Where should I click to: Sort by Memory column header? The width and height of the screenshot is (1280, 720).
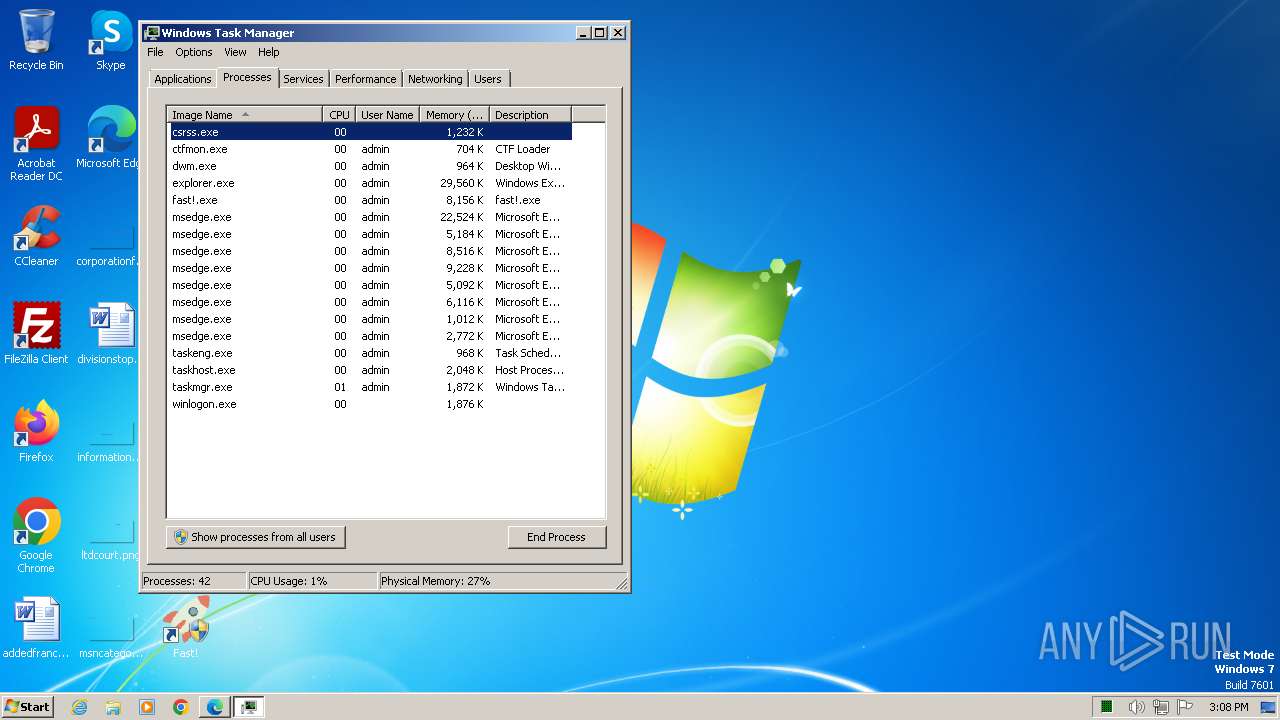[x=454, y=115]
